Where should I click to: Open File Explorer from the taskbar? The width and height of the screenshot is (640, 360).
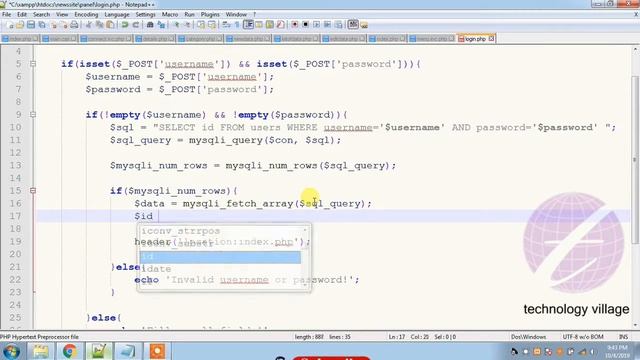(40, 351)
